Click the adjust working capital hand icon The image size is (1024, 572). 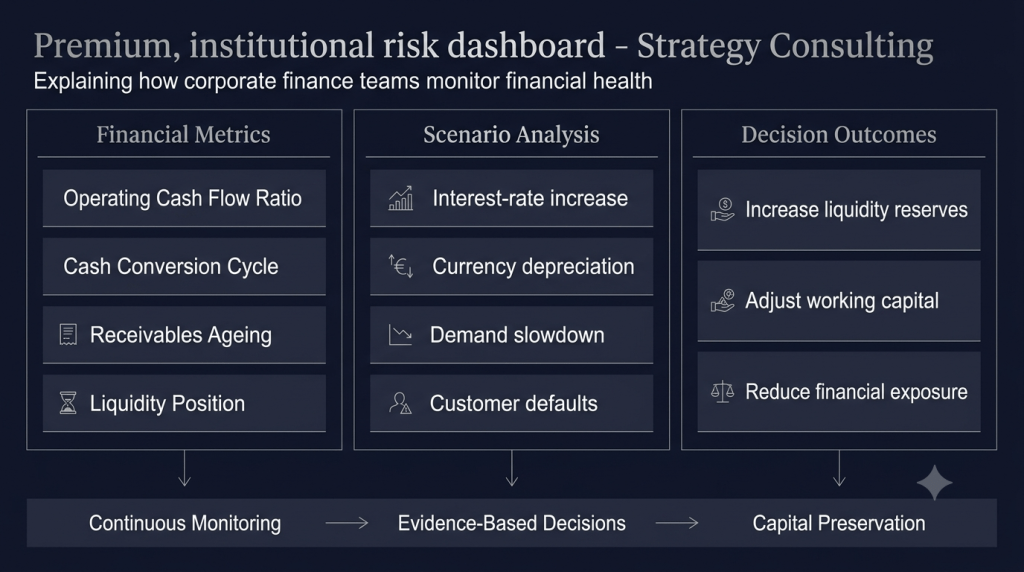722,300
